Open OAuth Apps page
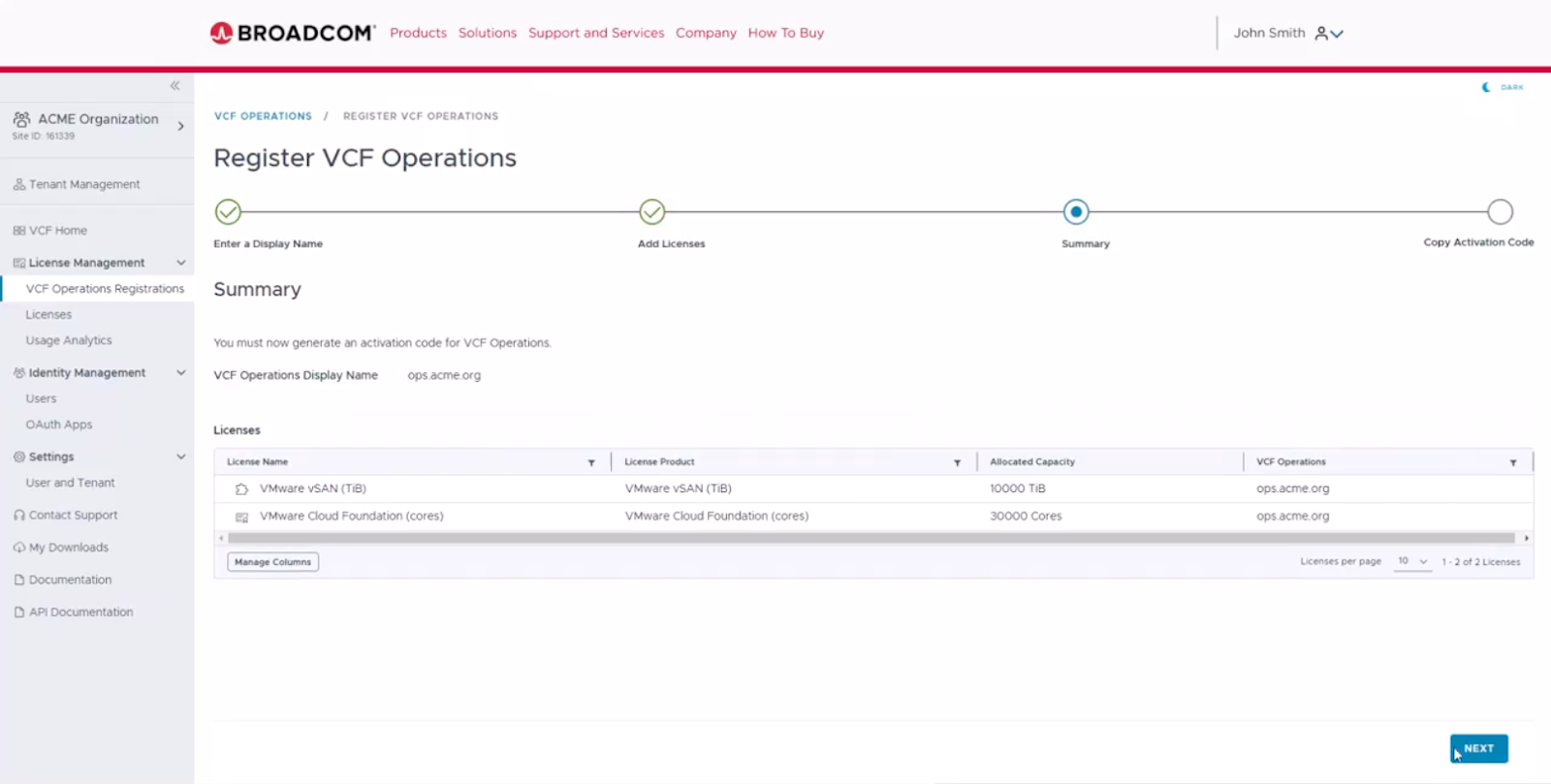 click(x=59, y=424)
